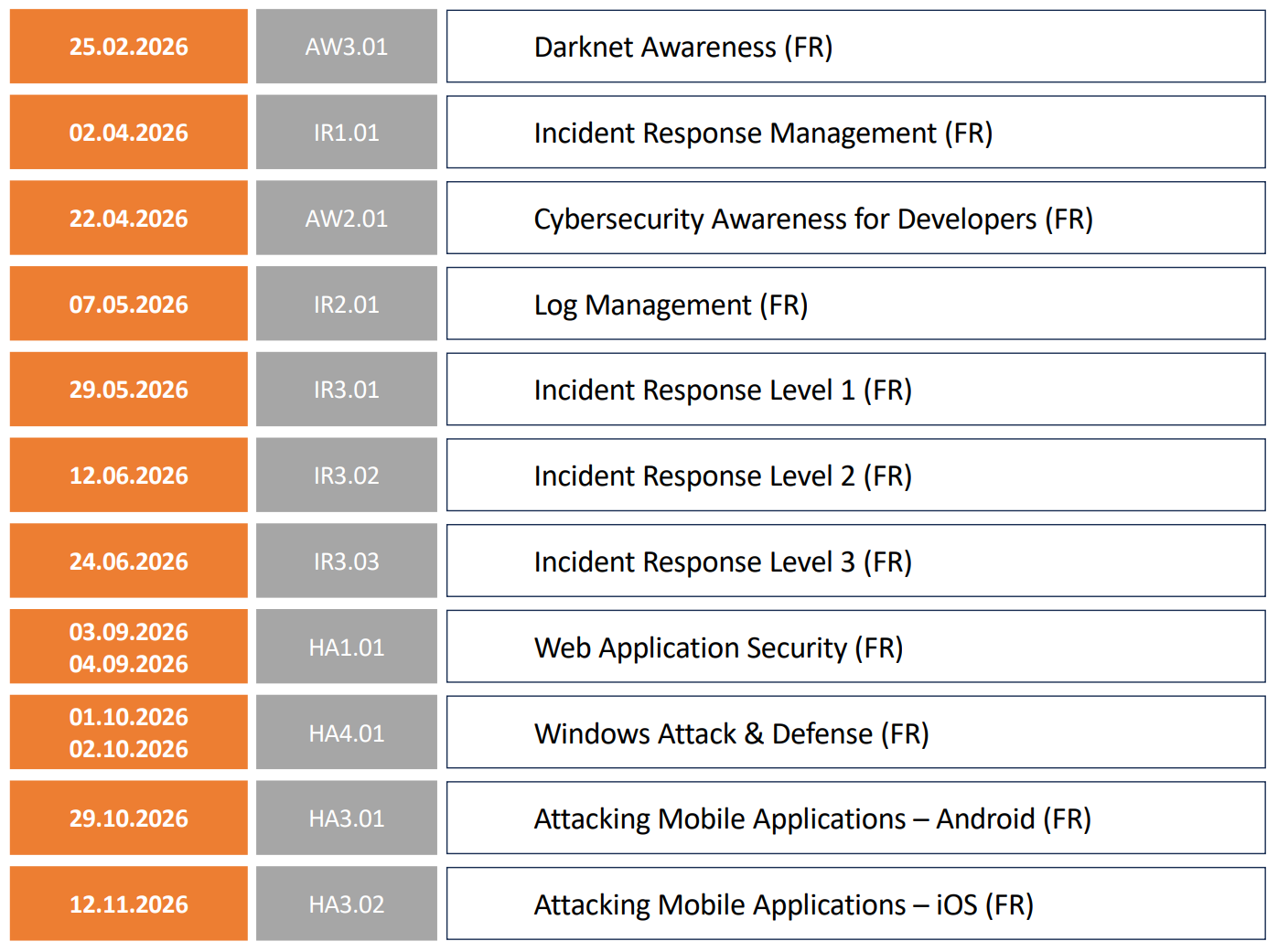This screenshot has width=1278, height=952.
Task: Click the IR1.01 code box
Action: 346,134
